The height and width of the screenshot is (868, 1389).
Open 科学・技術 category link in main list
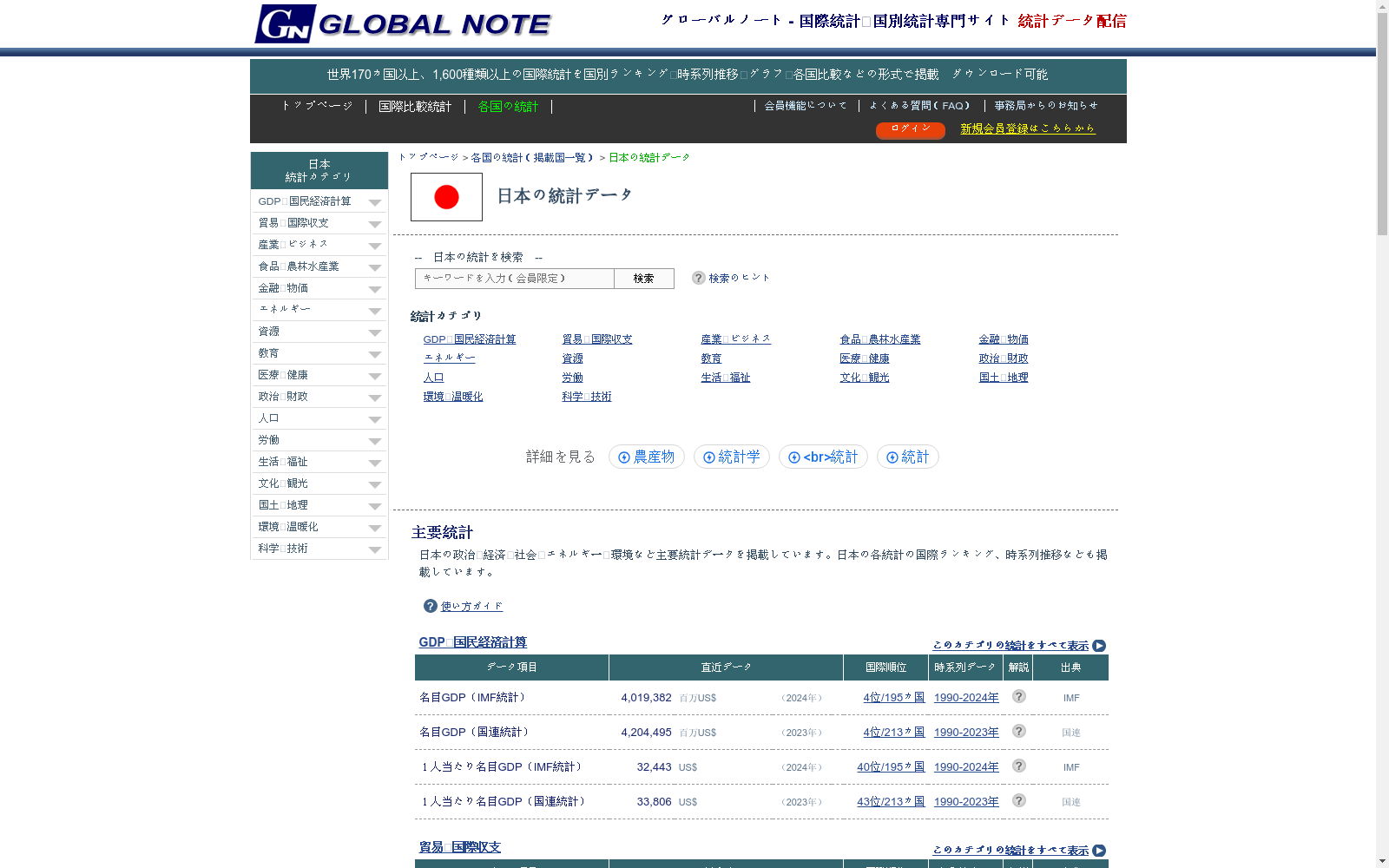pyautogui.click(x=587, y=397)
